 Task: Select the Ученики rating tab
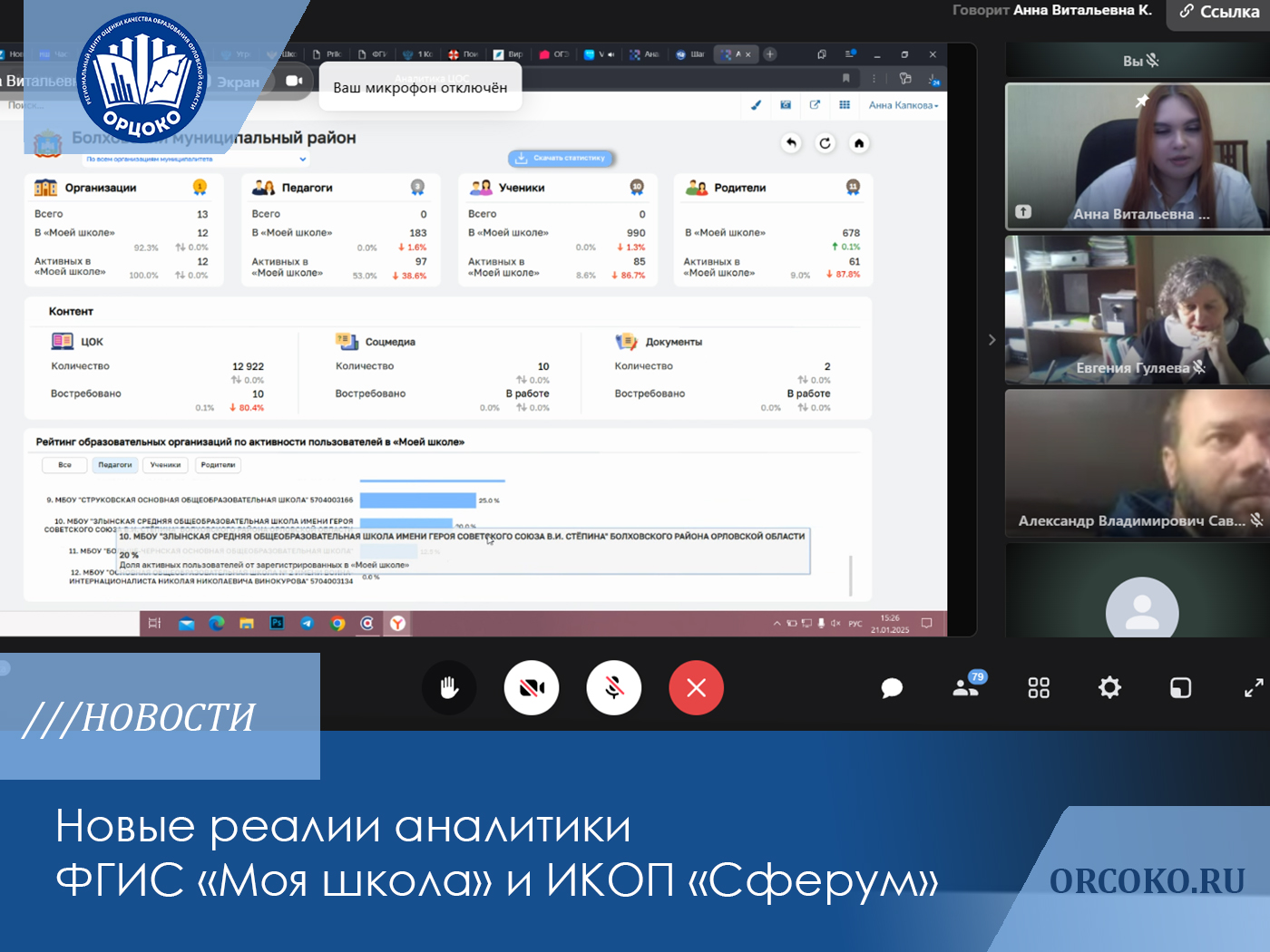pyautogui.click(x=165, y=465)
